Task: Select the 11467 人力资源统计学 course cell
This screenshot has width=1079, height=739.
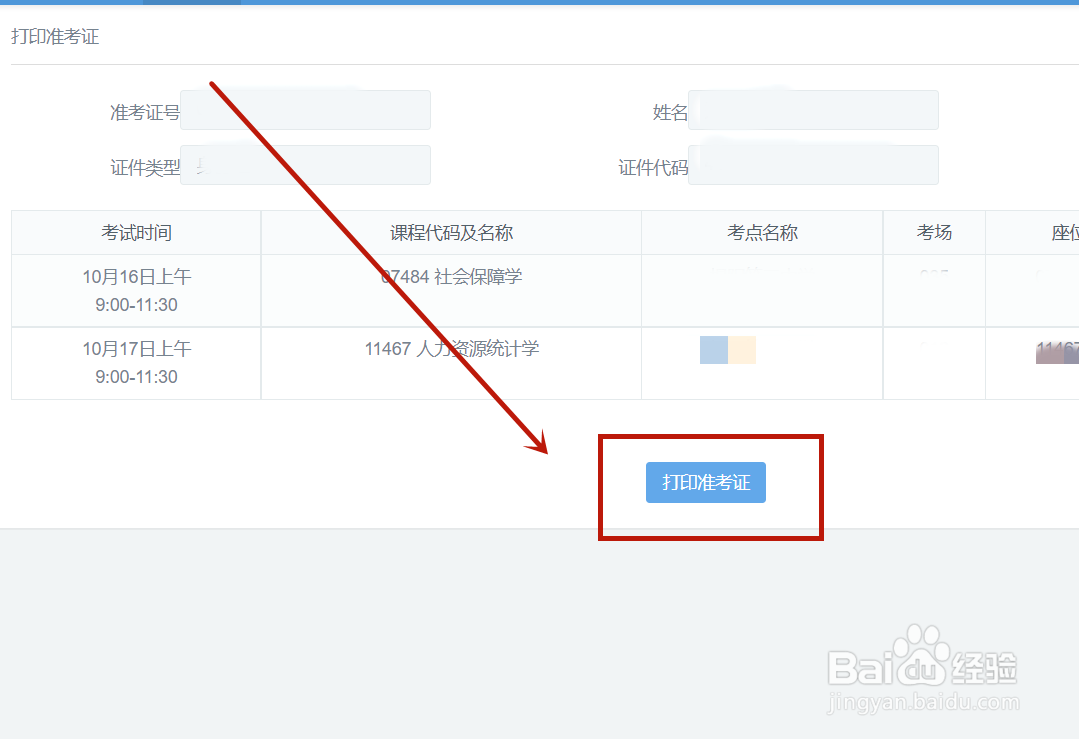Action: 451,363
